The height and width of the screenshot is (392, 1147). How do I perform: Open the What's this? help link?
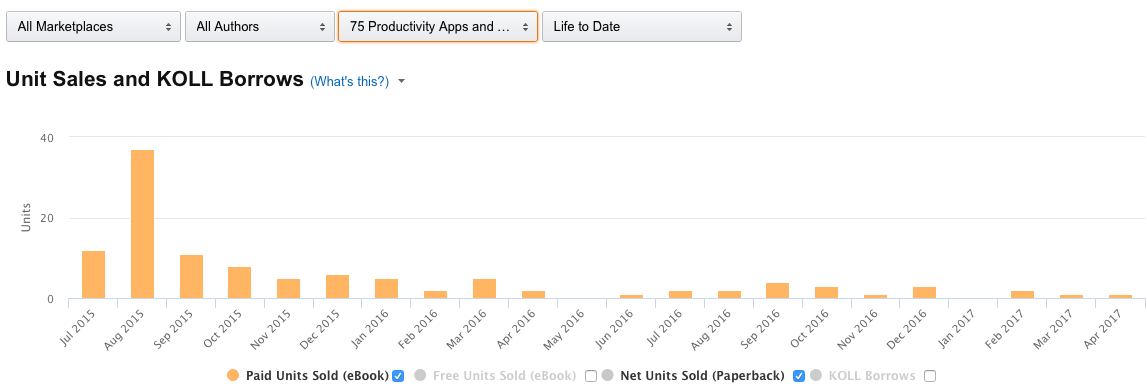[350, 81]
